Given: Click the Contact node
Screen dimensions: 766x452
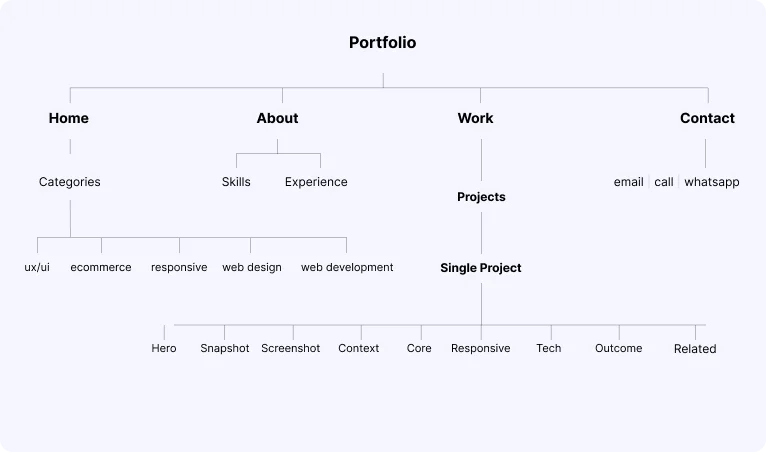Looking at the screenshot, I should coord(707,118).
